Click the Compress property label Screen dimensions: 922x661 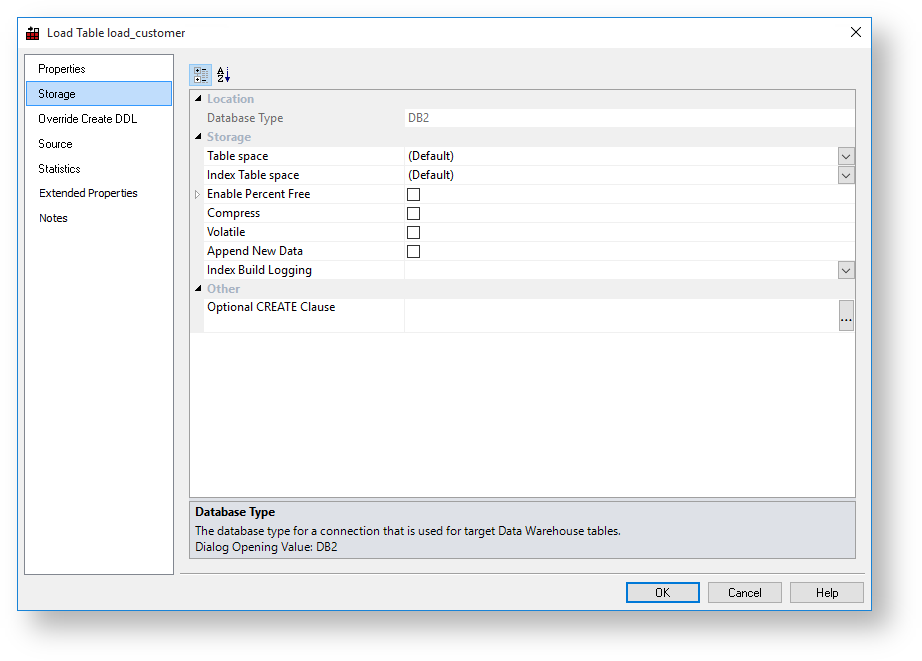tap(233, 213)
